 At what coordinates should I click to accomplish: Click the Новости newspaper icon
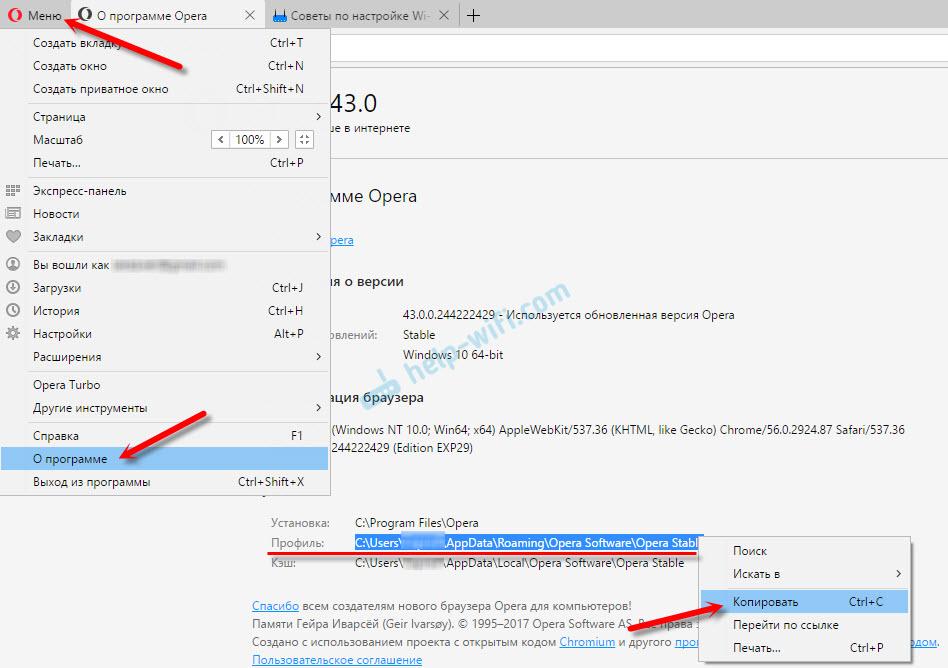click(13, 213)
